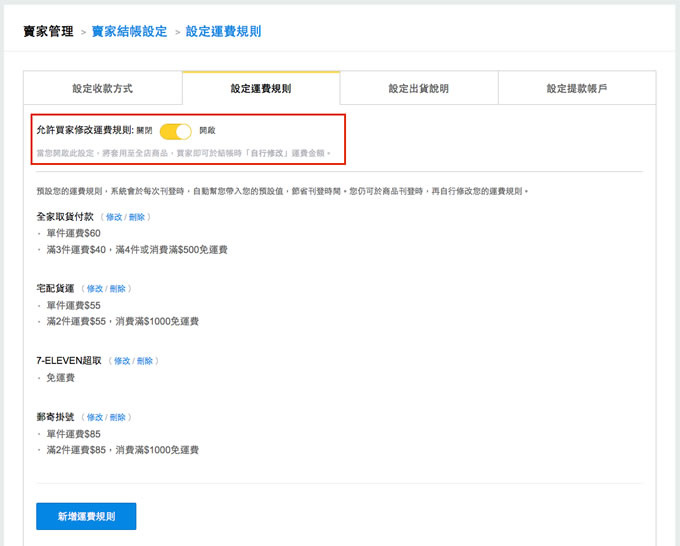Delete the 7-ELEVEN超取 shipping rule
The height and width of the screenshot is (546, 680).
click(145, 361)
